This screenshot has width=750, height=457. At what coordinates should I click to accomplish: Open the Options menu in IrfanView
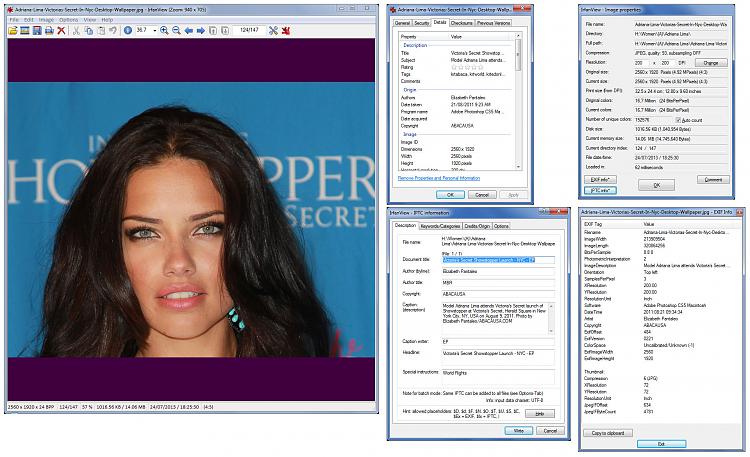click(68, 20)
